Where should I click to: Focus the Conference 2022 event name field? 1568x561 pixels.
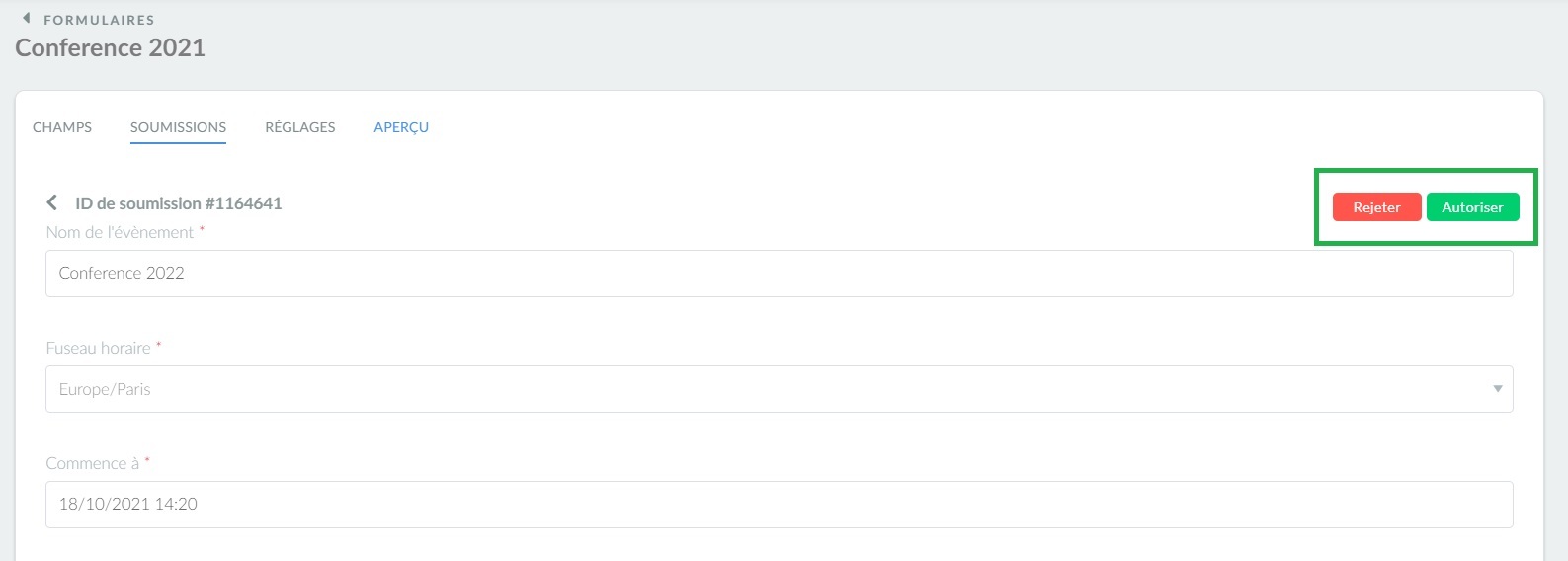[779, 274]
